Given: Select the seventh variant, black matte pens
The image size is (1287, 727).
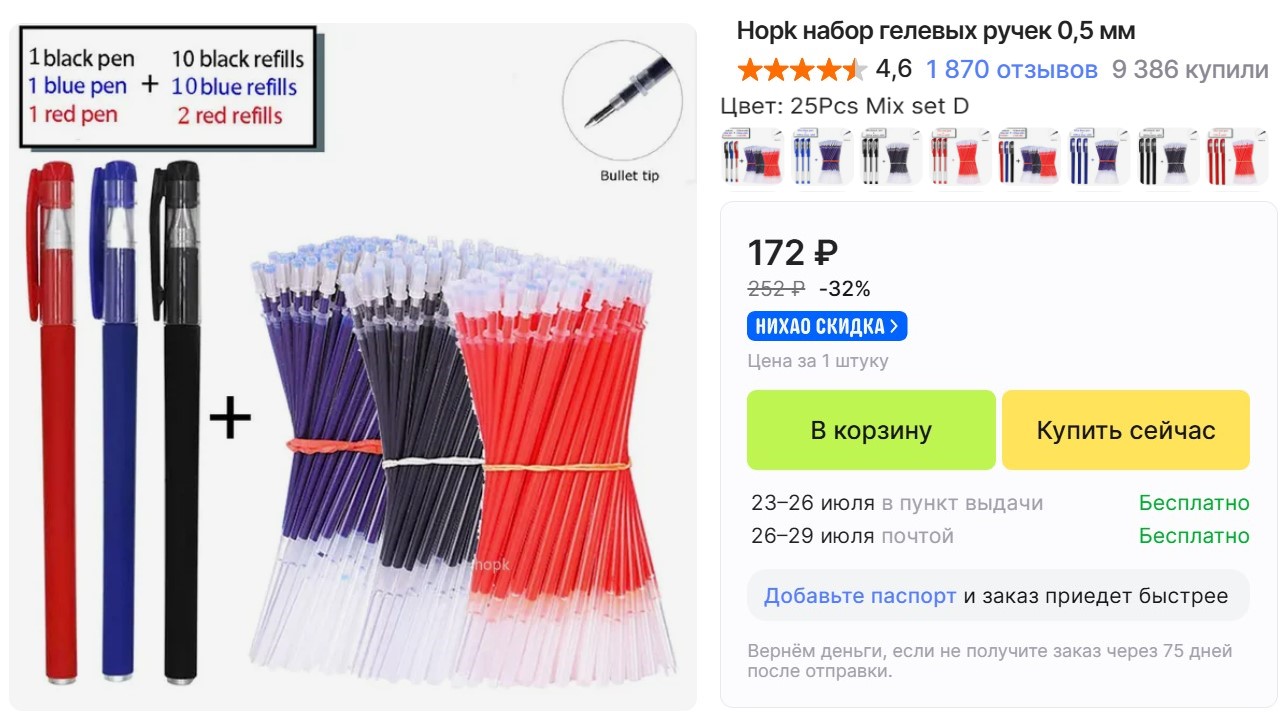Looking at the screenshot, I should click(1167, 156).
